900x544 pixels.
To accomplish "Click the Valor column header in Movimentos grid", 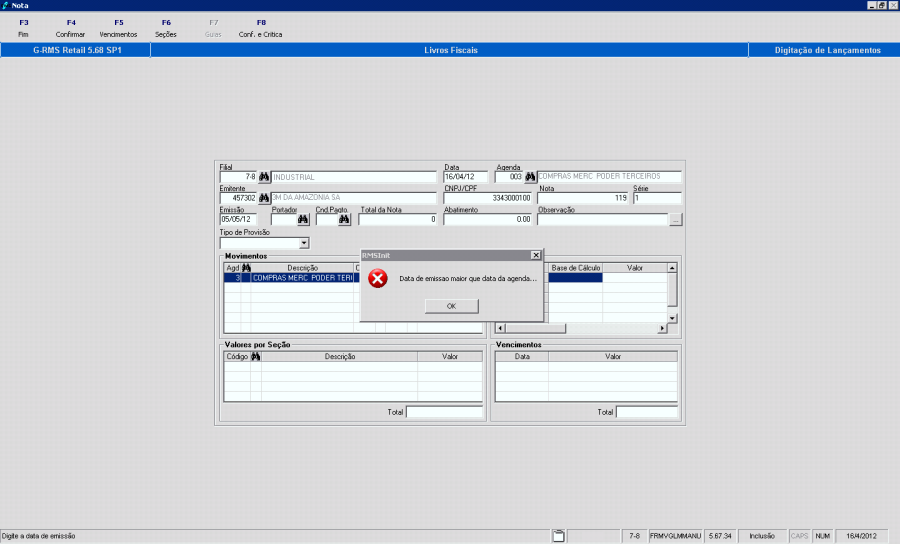I will (x=635, y=268).
